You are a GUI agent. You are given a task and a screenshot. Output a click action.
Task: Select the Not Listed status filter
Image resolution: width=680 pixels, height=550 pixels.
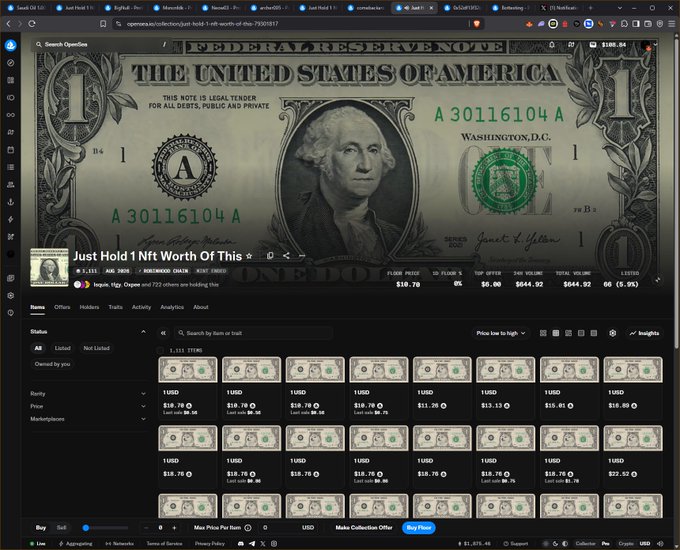[x=96, y=348]
